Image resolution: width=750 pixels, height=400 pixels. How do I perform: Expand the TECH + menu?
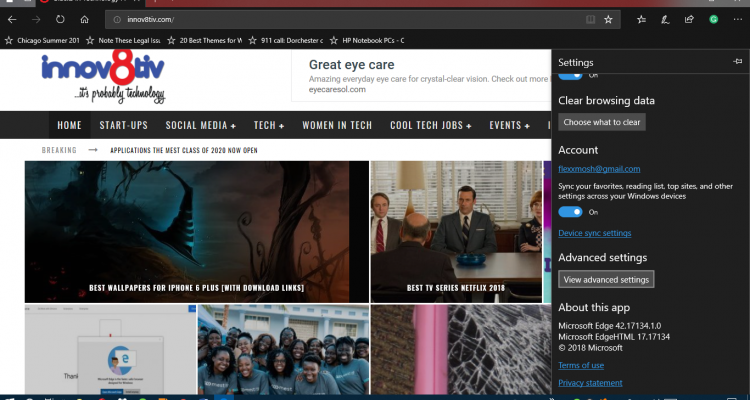tap(269, 125)
